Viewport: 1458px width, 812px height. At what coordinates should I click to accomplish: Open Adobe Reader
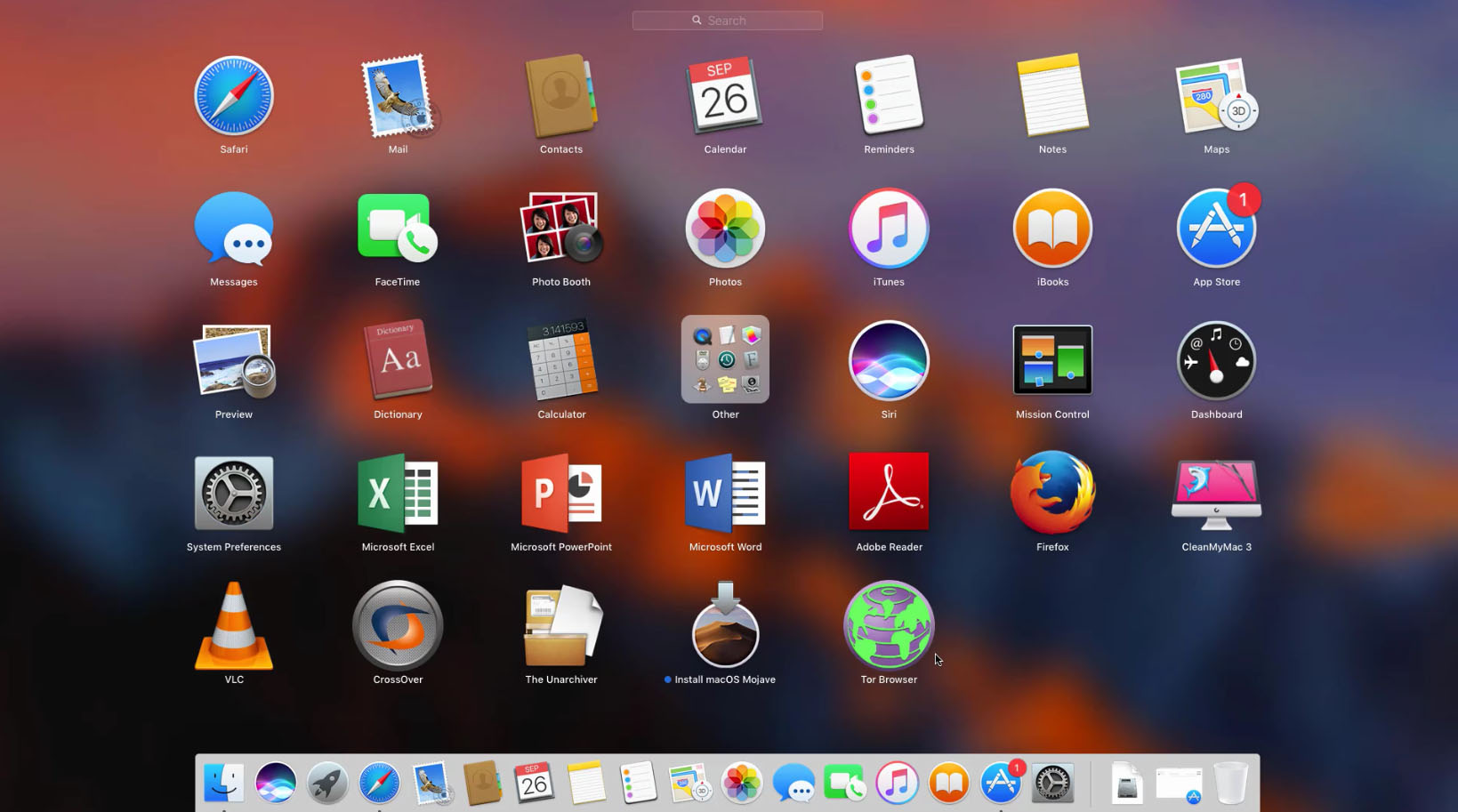[x=889, y=492]
